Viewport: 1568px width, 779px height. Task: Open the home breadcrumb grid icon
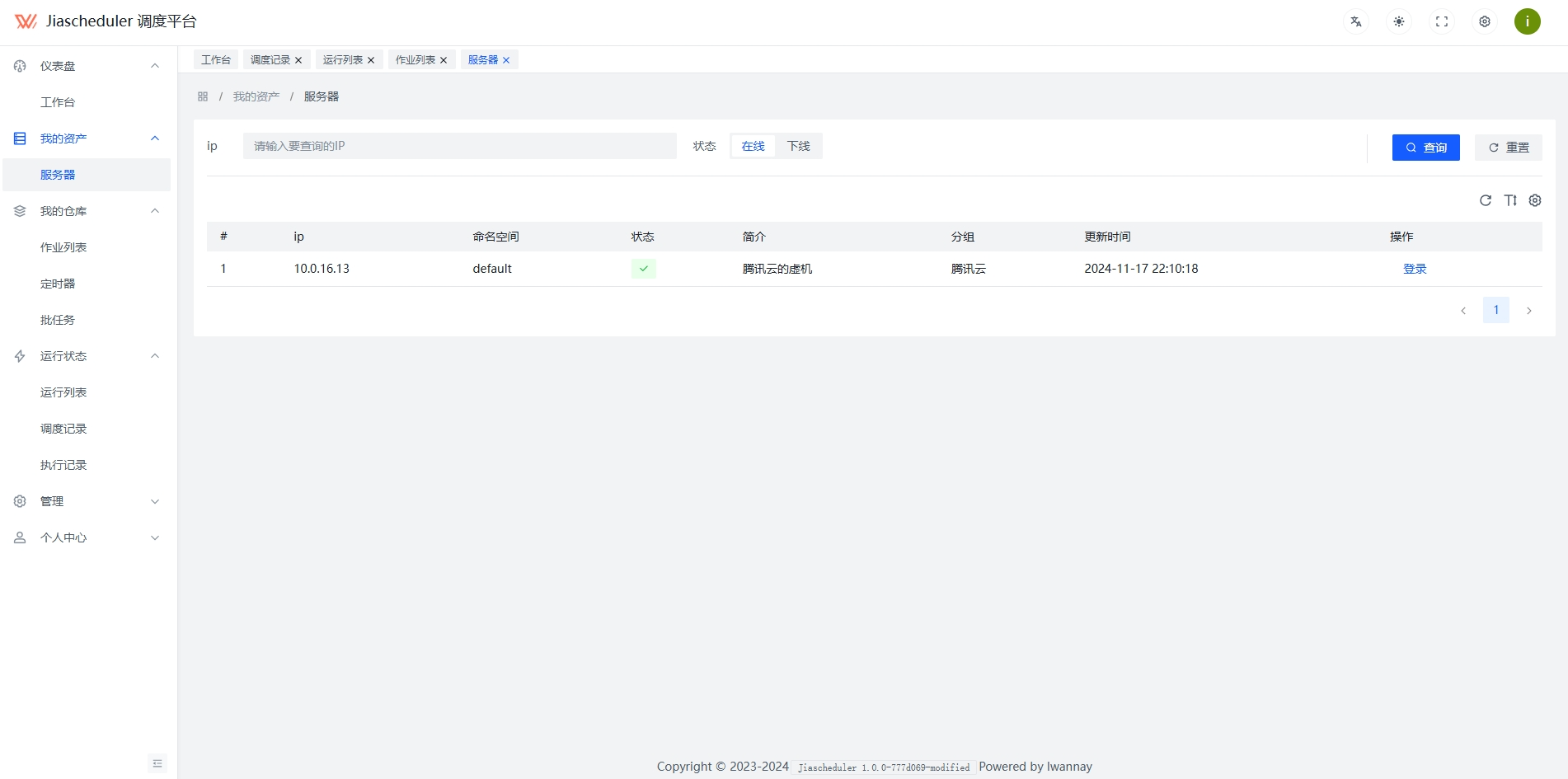click(202, 96)
